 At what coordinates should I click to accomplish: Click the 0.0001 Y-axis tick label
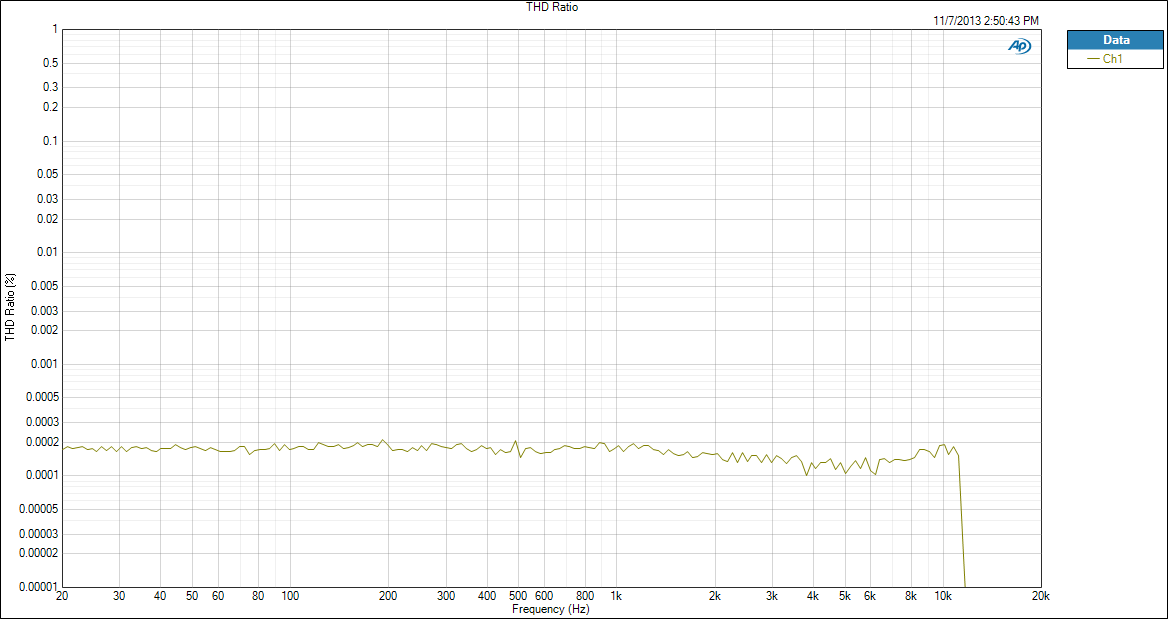point(42,475)
